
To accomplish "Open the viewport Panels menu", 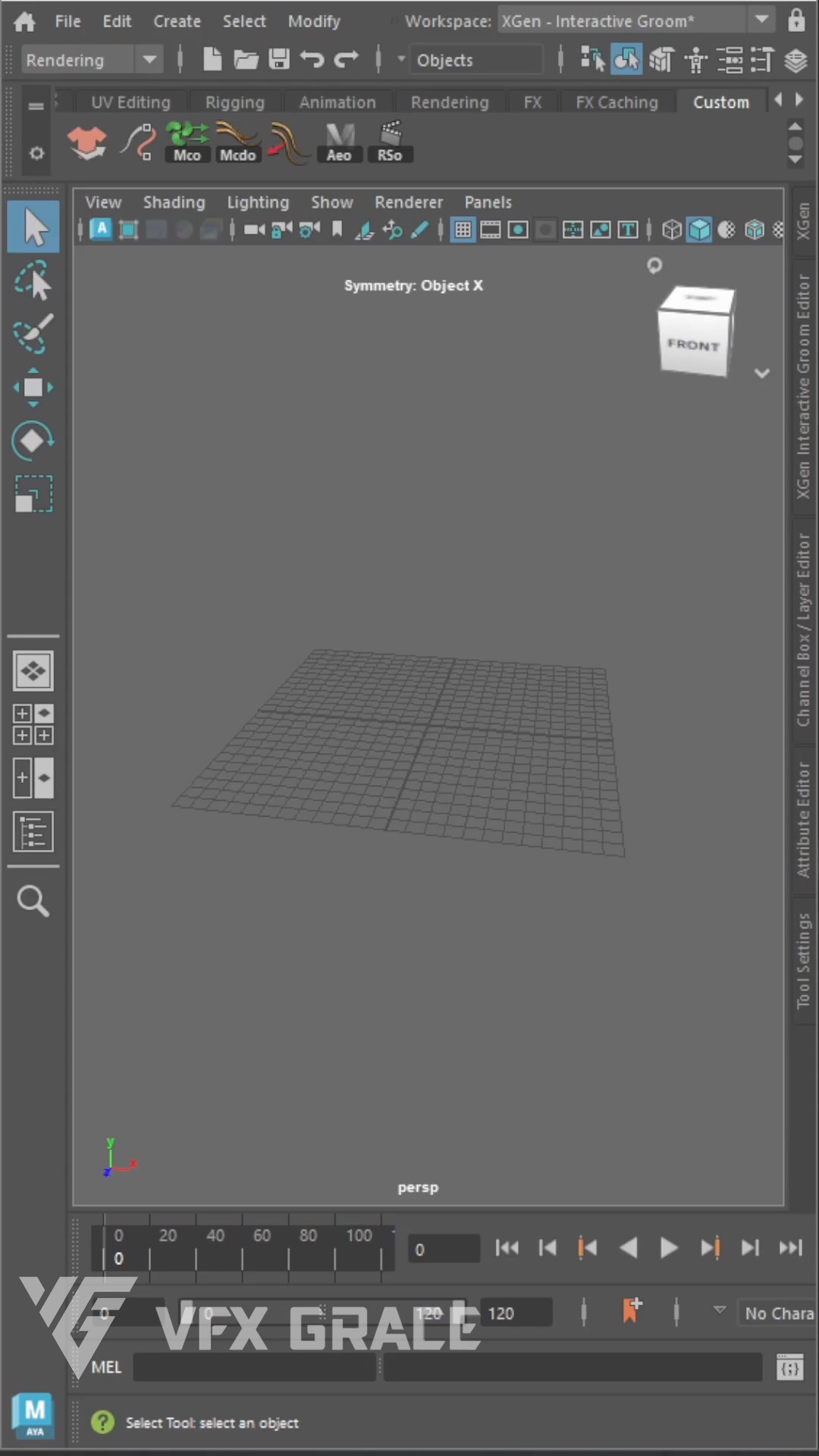I will click(488, 202).
